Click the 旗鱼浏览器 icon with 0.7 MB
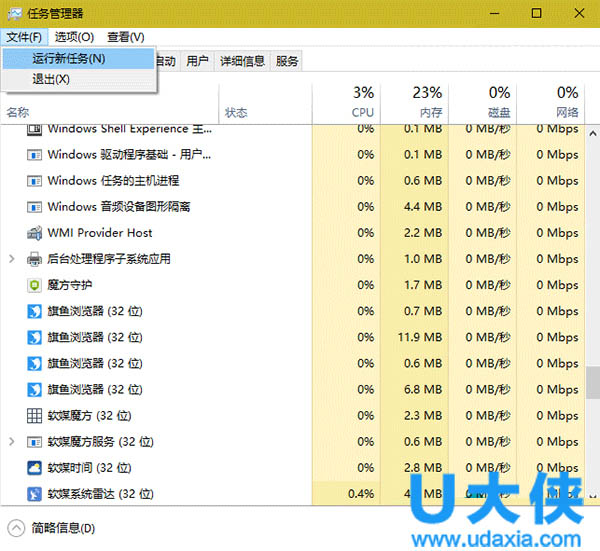Viewport: 600px width, 551px height. click(34, 311)
